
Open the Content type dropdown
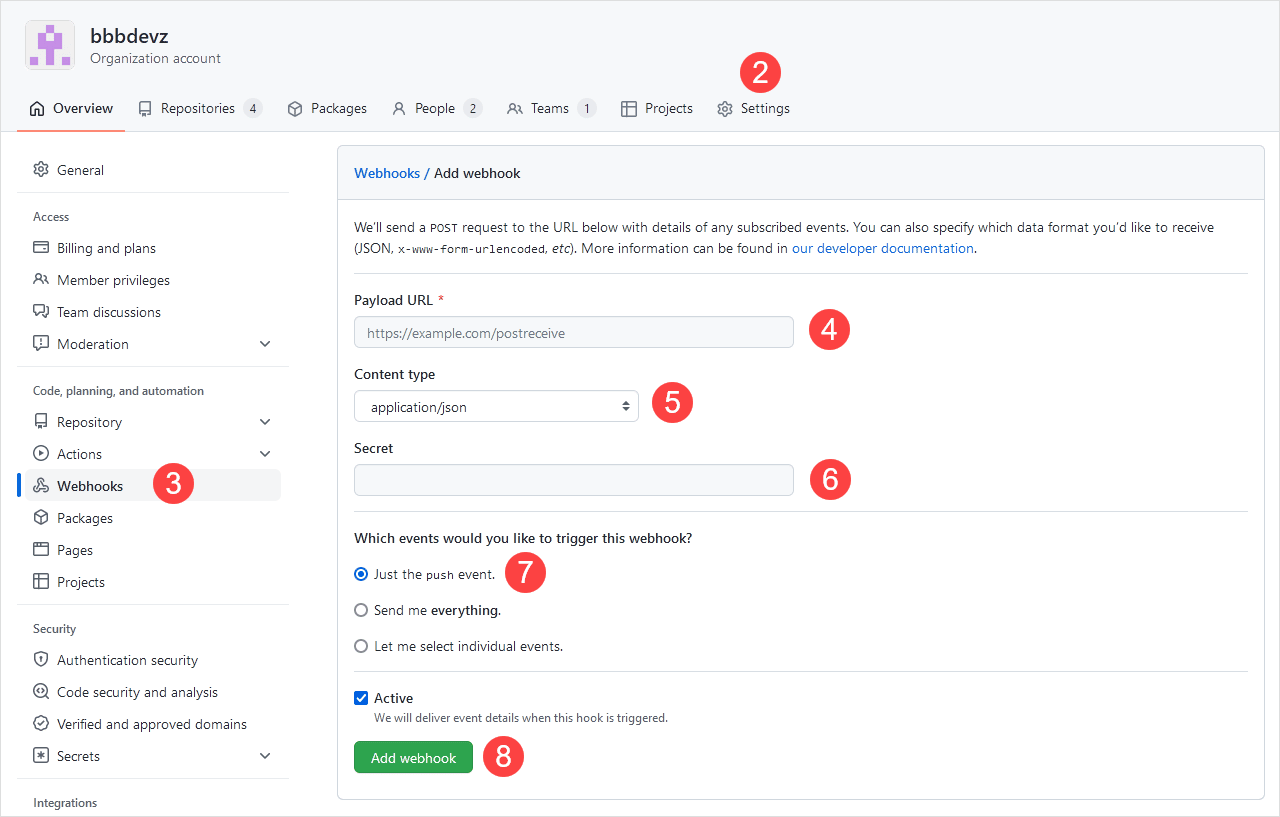496,406
